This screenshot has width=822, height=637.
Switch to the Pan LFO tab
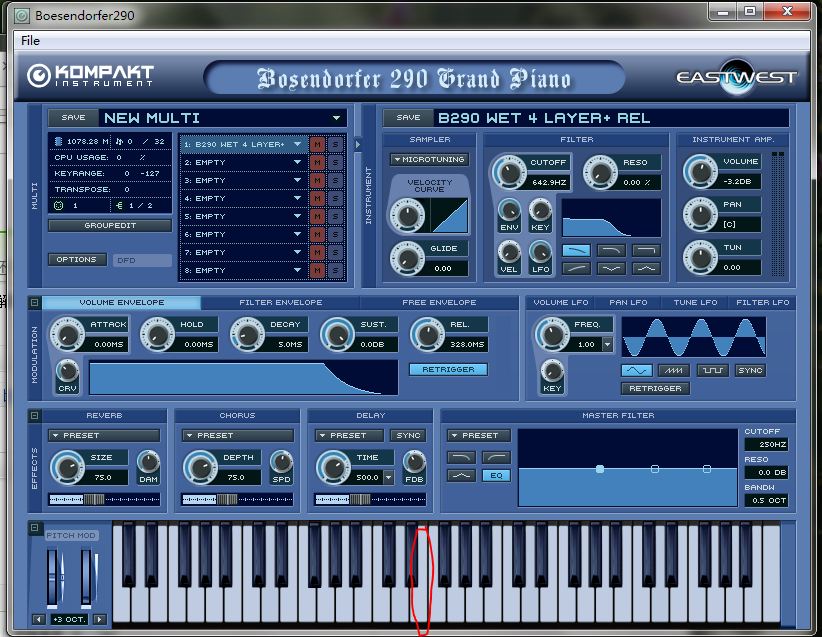[628, 303]
